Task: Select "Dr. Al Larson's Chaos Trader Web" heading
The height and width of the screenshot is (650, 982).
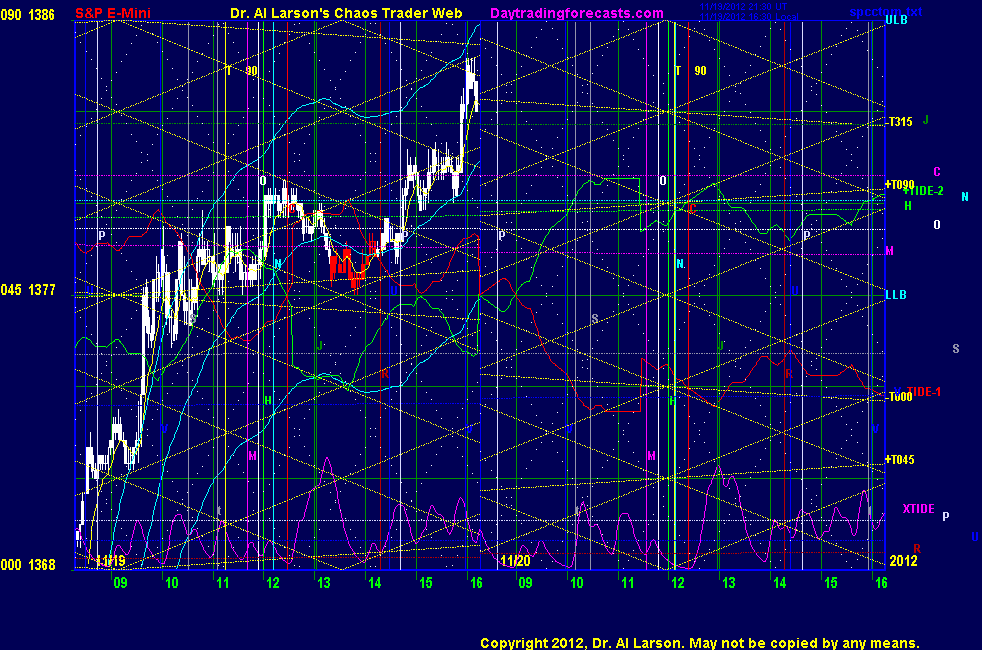Action: click(346, 13)
